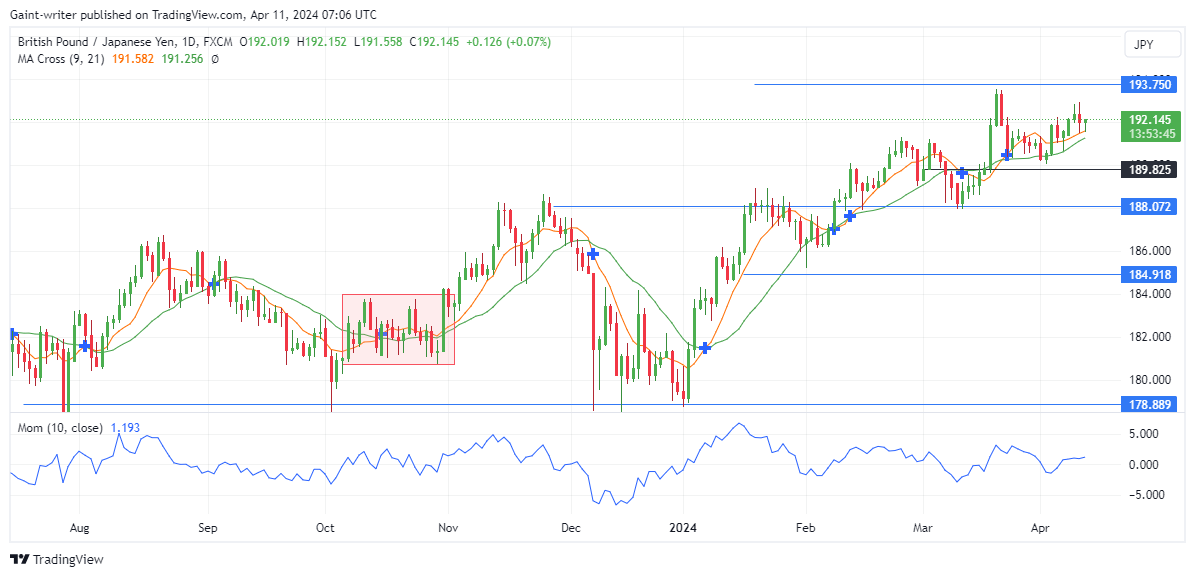Click the Ø symbol after MA Cross values
The height and width of the screenshot is (577, 1195).
tap(215, 59)
